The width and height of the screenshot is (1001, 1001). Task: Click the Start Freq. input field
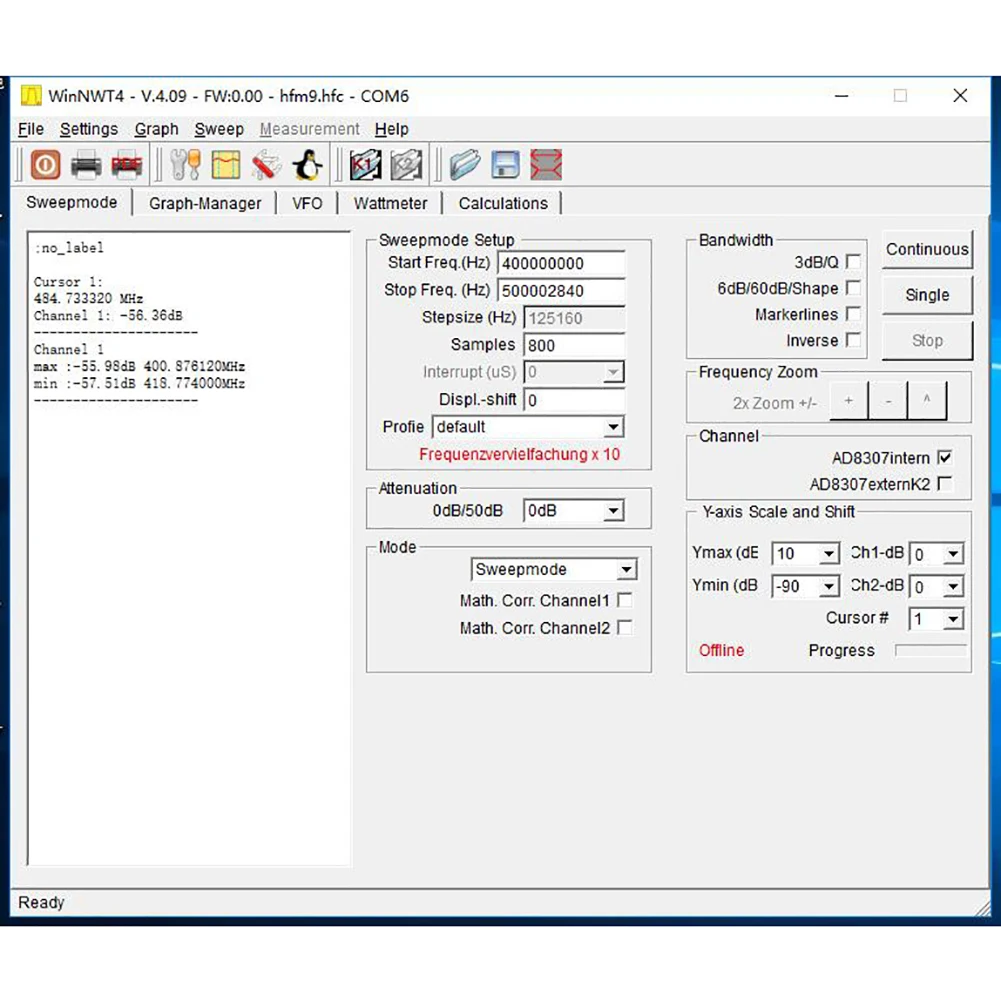[x=561, y=263]
